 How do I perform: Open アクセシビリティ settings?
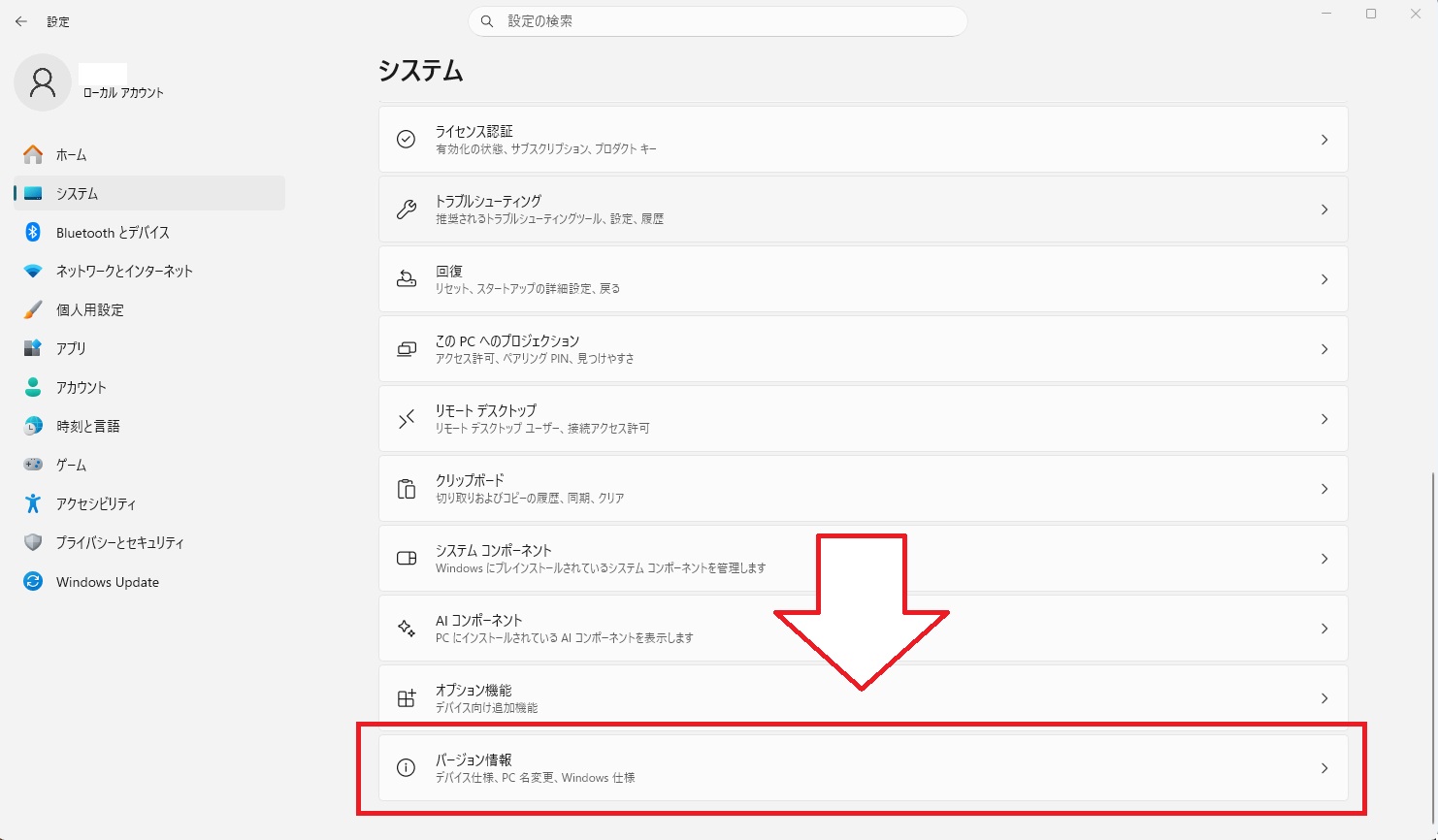(149, 503)
